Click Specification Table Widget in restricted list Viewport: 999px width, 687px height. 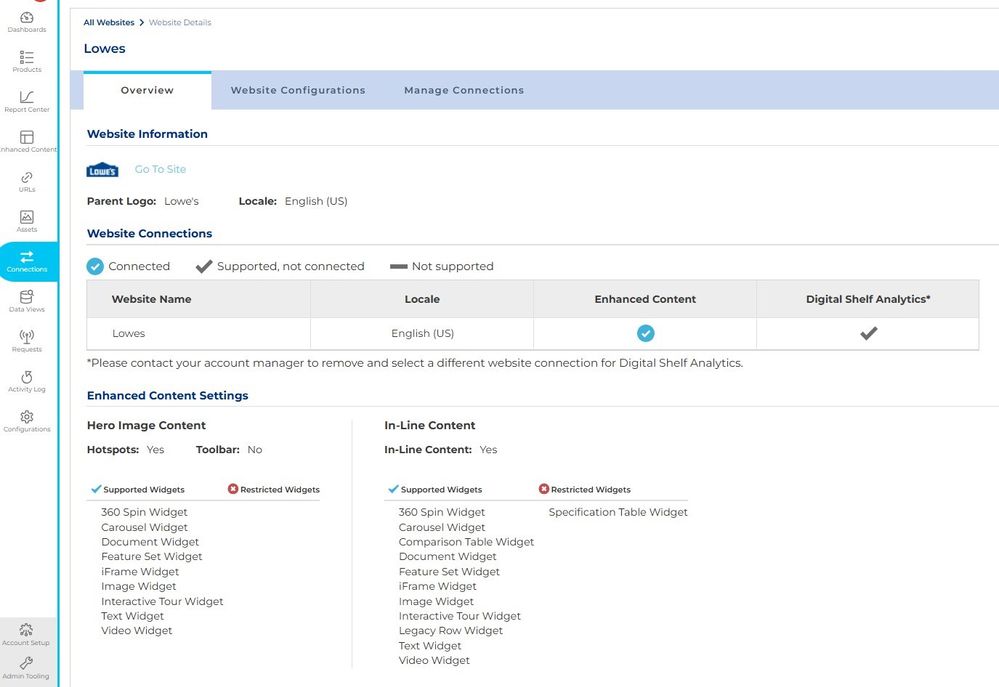[x=618, y=512]
